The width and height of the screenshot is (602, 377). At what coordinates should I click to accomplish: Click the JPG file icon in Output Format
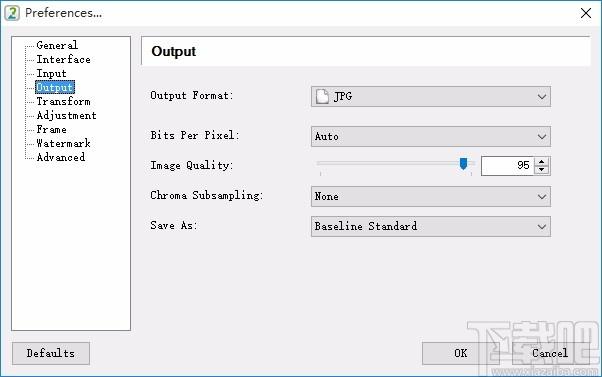[x=322, y=96]
